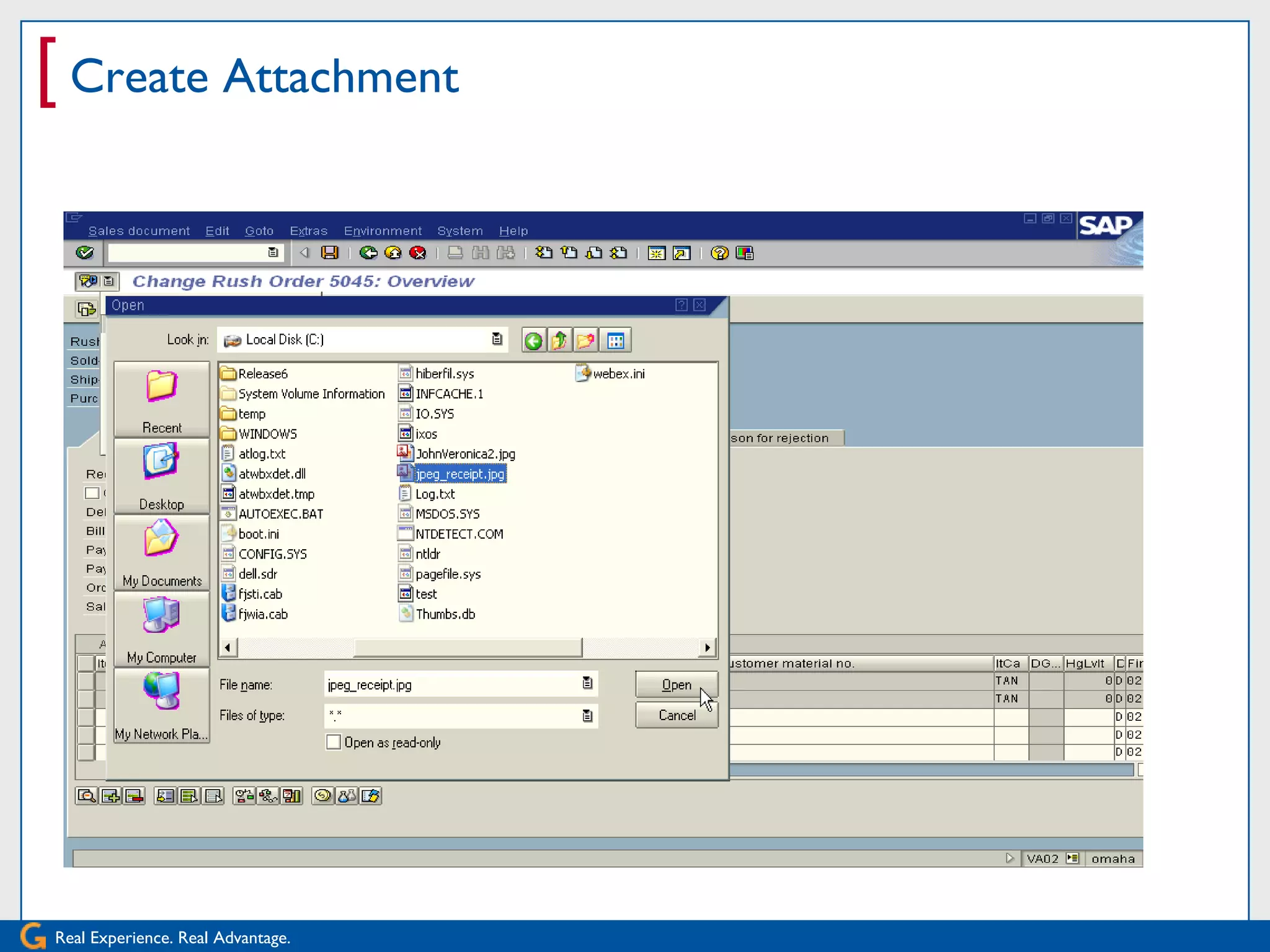Toggle checkbox beside the Re label behind the dialog
1270x952 pixels.
pyautogui.click(x=92, y=493)
